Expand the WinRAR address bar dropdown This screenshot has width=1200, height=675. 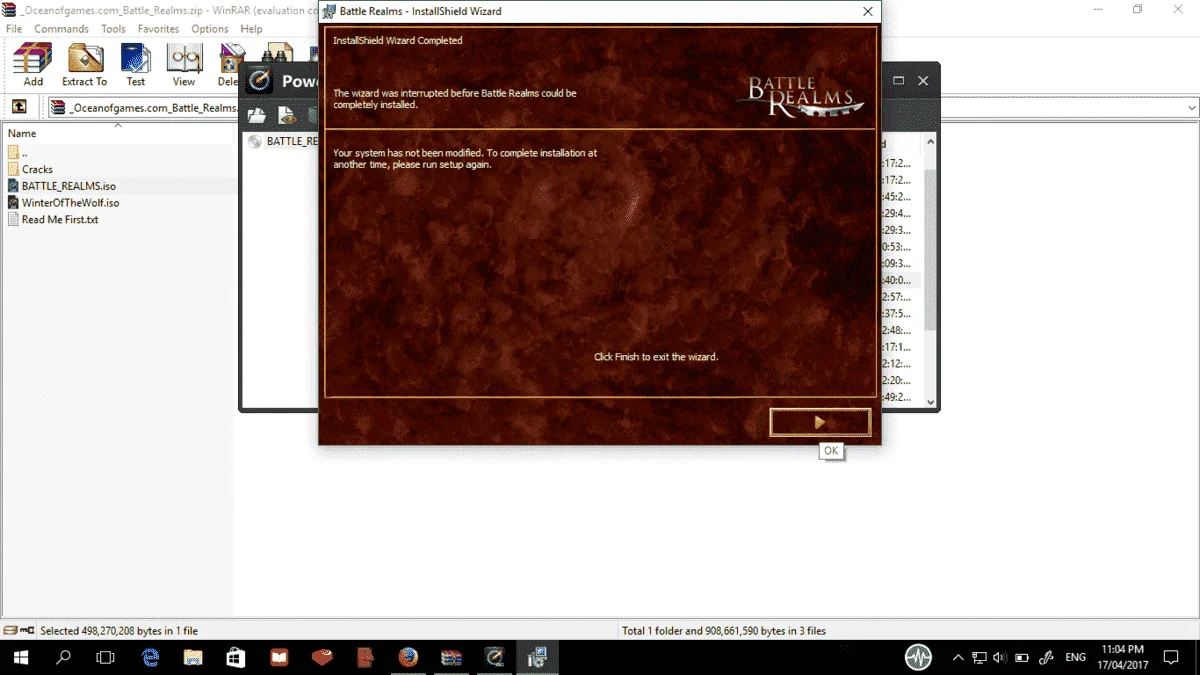[x=1191, y=108]
